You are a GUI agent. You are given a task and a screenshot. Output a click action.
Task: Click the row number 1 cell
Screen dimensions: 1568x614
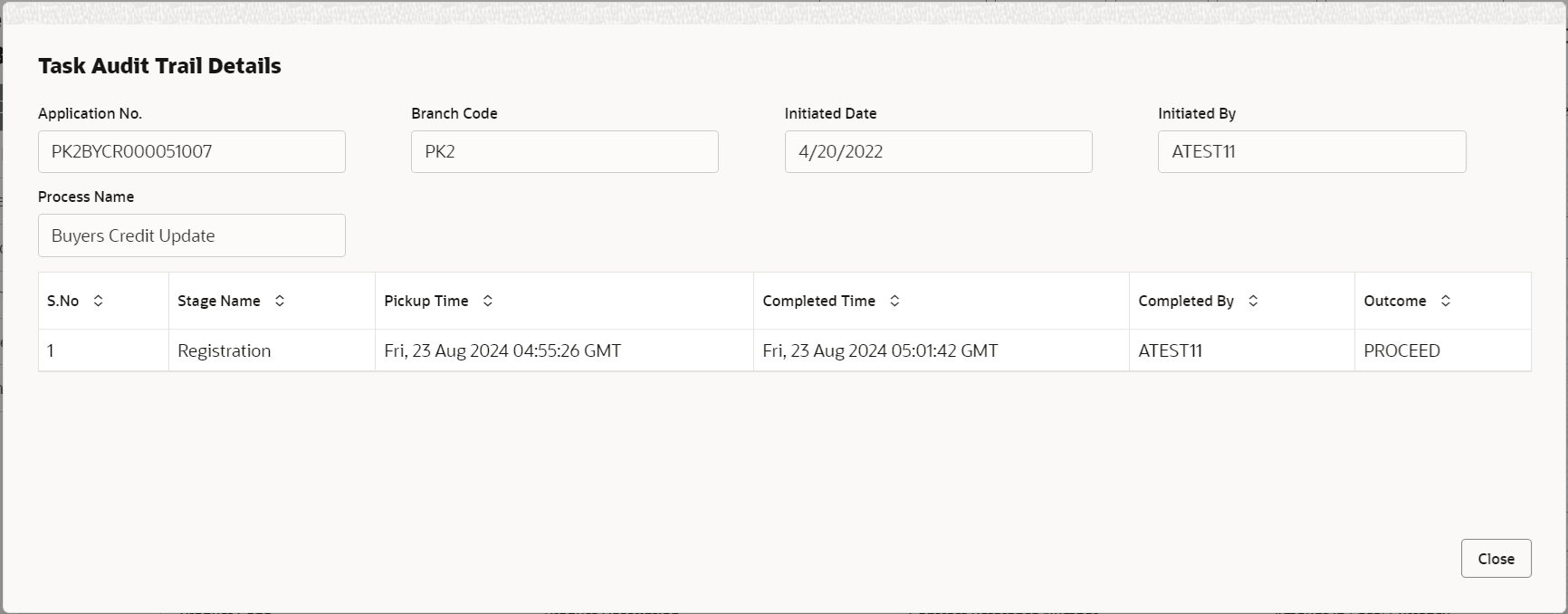click(x=103, y=350)
